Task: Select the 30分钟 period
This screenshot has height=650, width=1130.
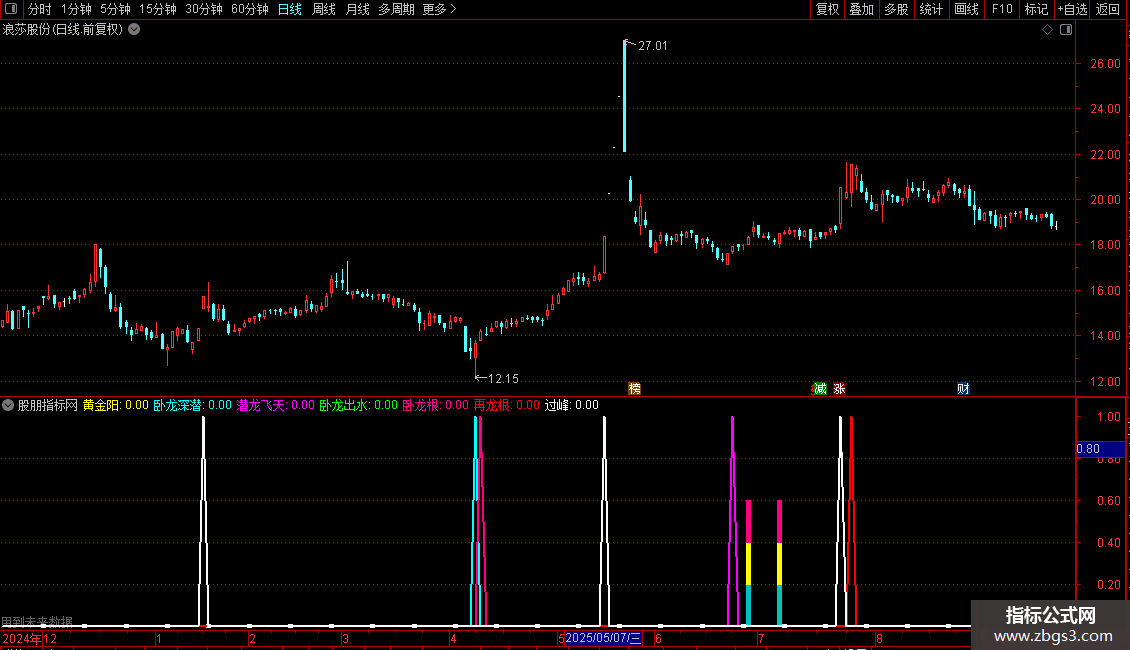Action: pyautogui.click(x=204, y=9)
